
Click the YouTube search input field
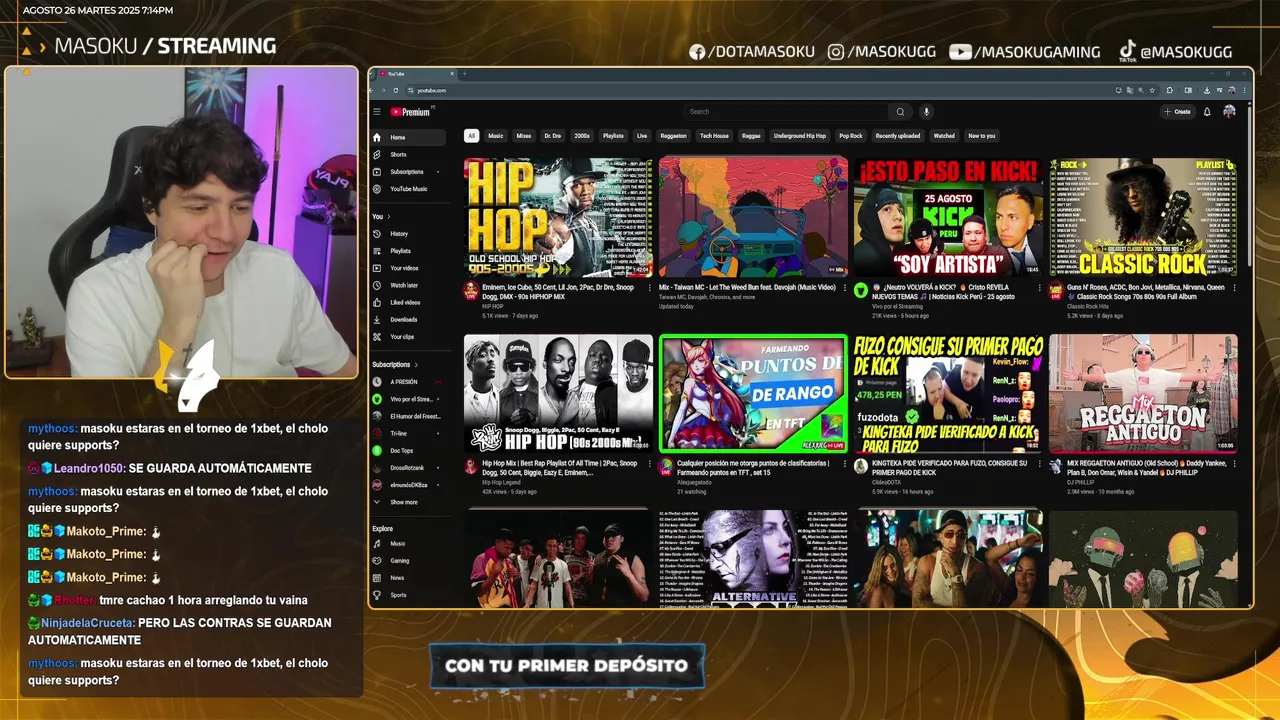786,112
